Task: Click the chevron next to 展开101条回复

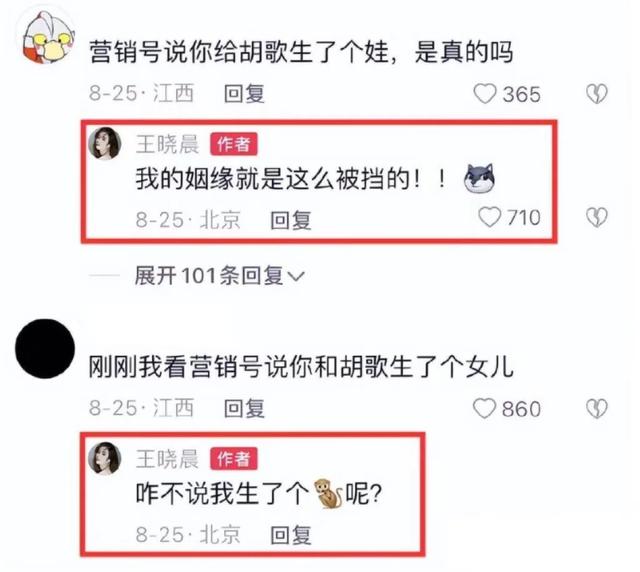Action: click(296, 276)
